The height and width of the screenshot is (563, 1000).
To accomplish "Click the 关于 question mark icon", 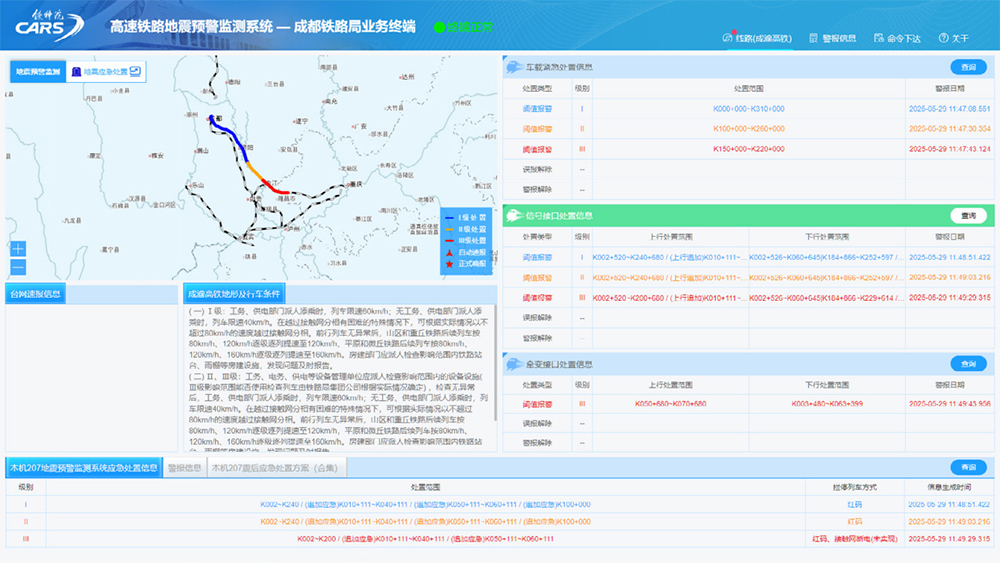I will click(x=942, y=38).
